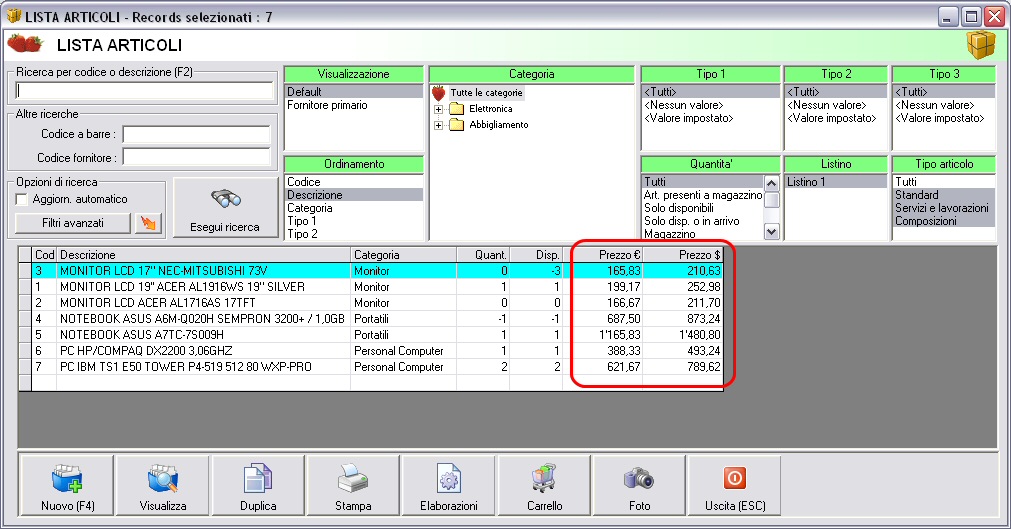Select Default in the Visualizzazione list

pos(354,92)
